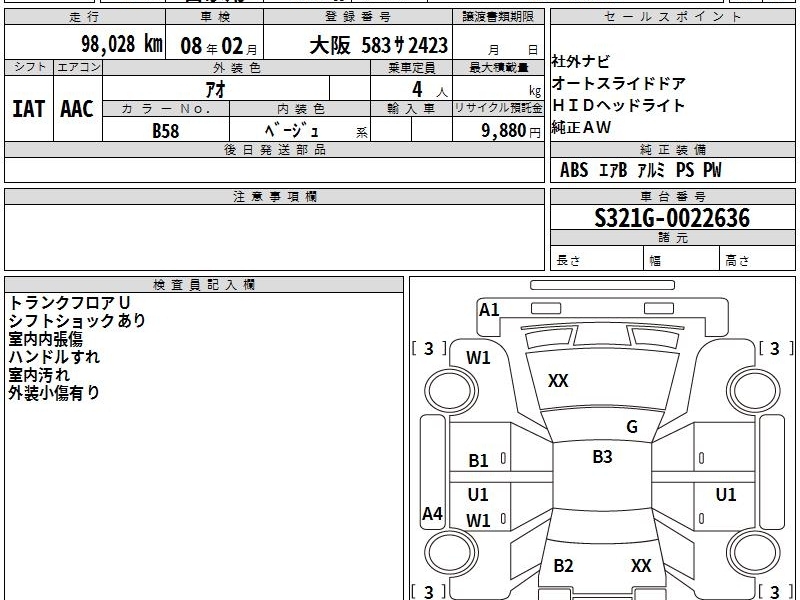Click inspector note 外装小傷有り
The width and height of the screenshot is (800, 600).
point(54,393)
